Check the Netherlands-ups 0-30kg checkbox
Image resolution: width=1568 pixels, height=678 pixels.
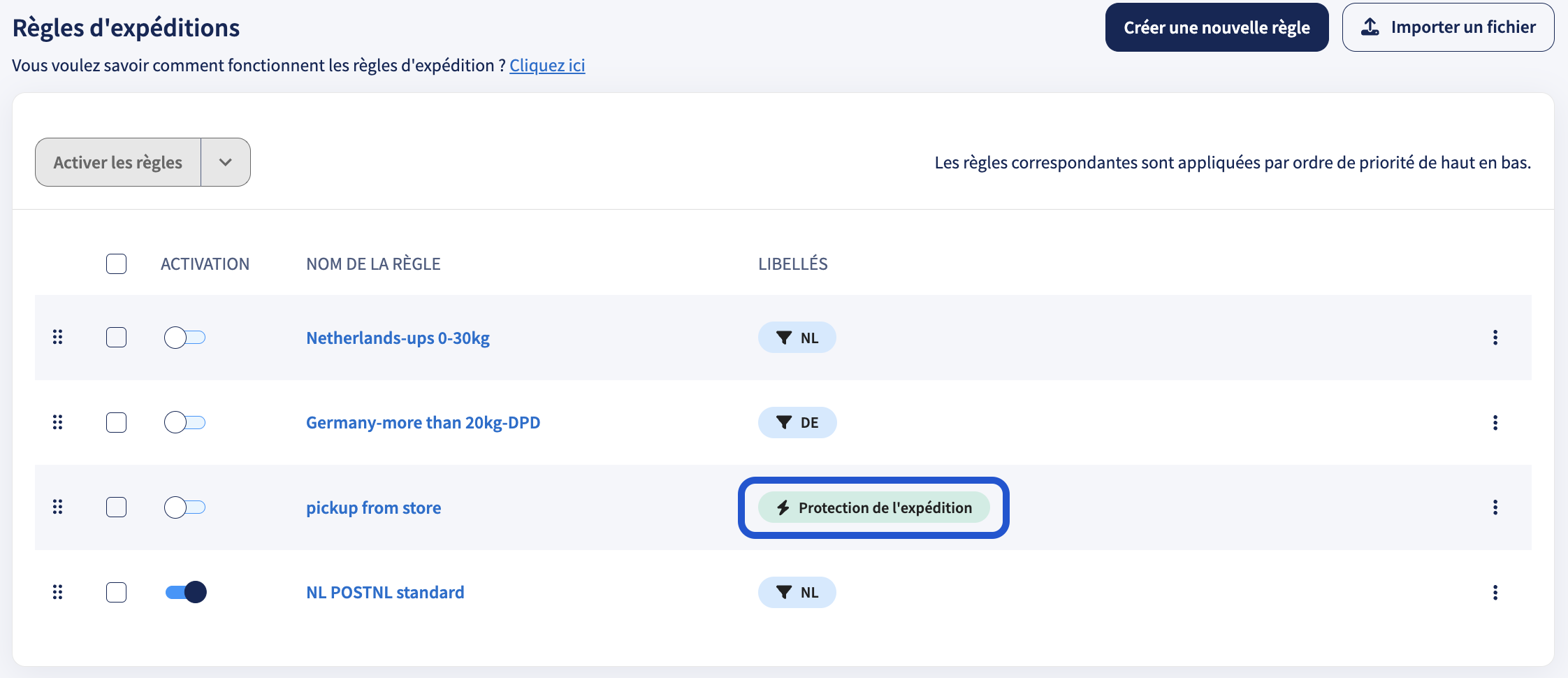click(116, 338)
